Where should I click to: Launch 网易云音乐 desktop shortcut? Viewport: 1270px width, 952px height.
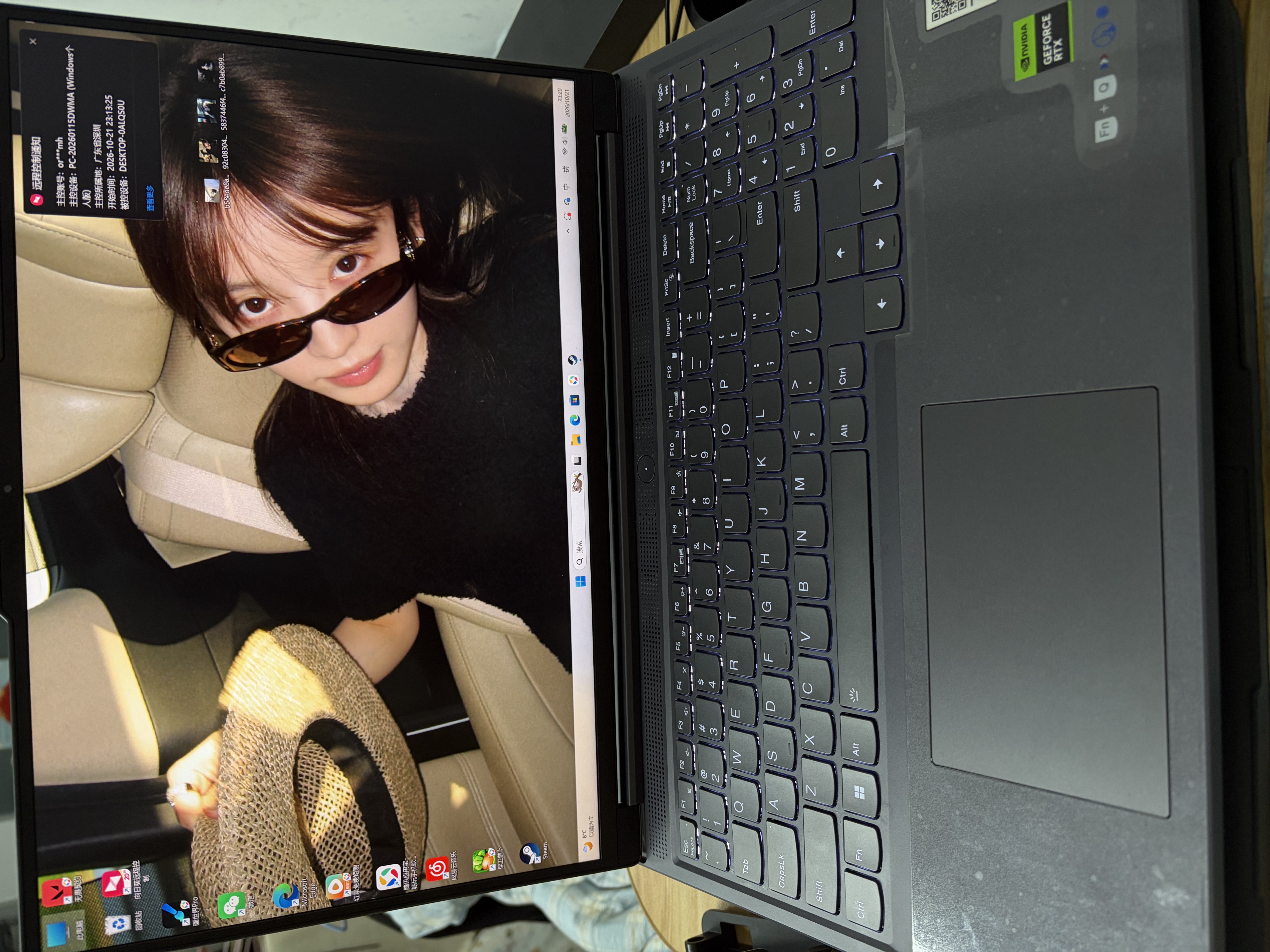pyautogui.click(x=442, y=866)
